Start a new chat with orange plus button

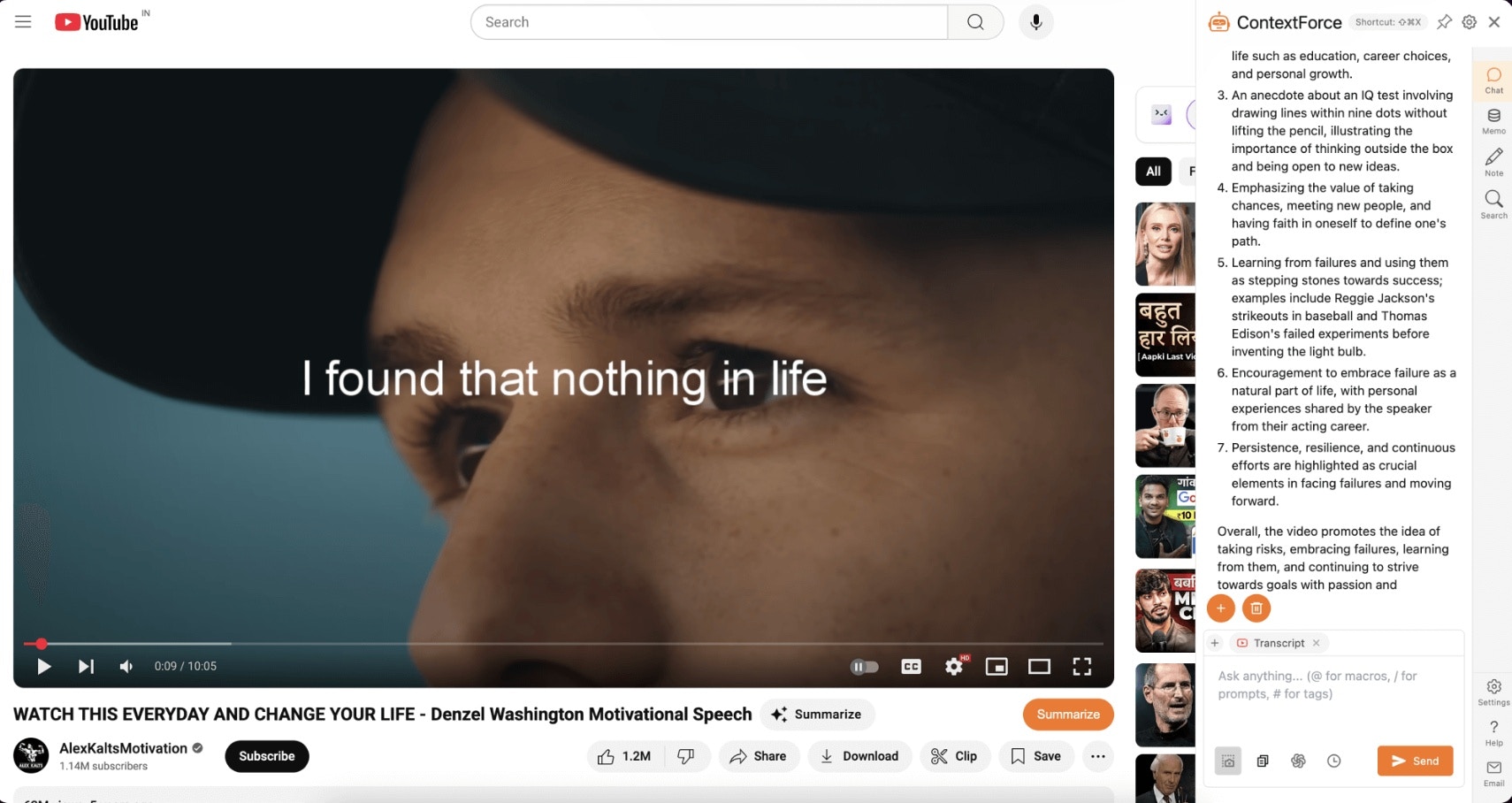(x=1220, y=608)
